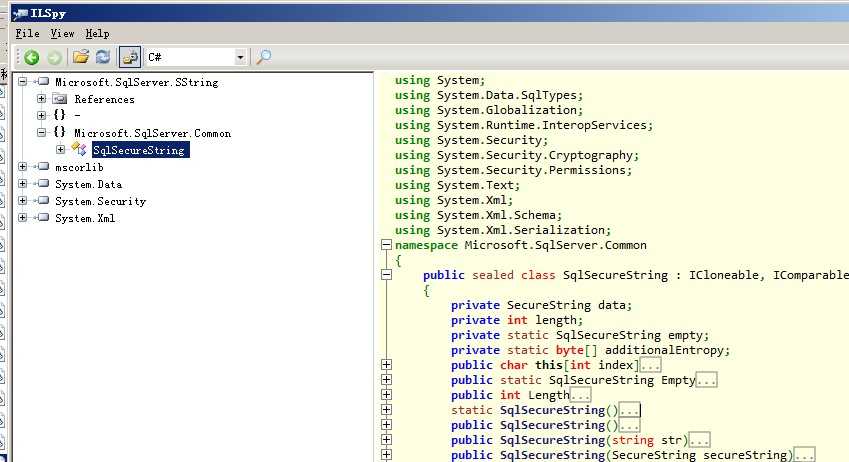Open the File menu
The height and width of the screenshot is (462, 849).
(x=27, y=34)
